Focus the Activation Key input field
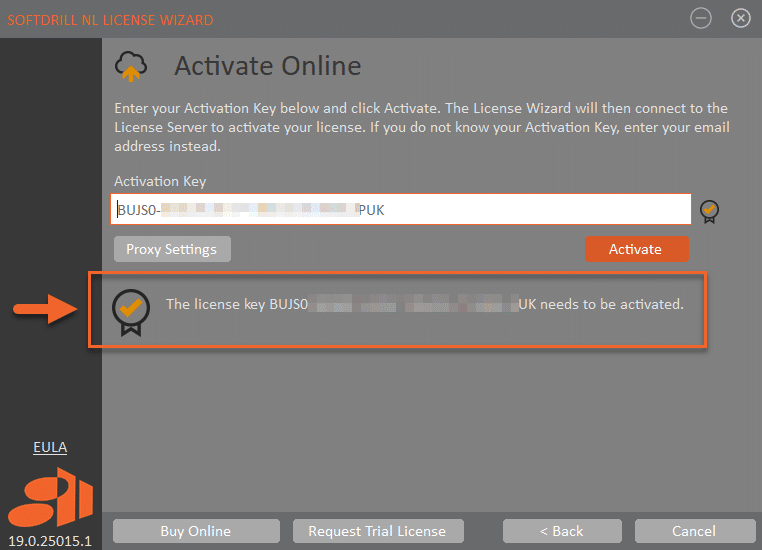 coord(400,210)
